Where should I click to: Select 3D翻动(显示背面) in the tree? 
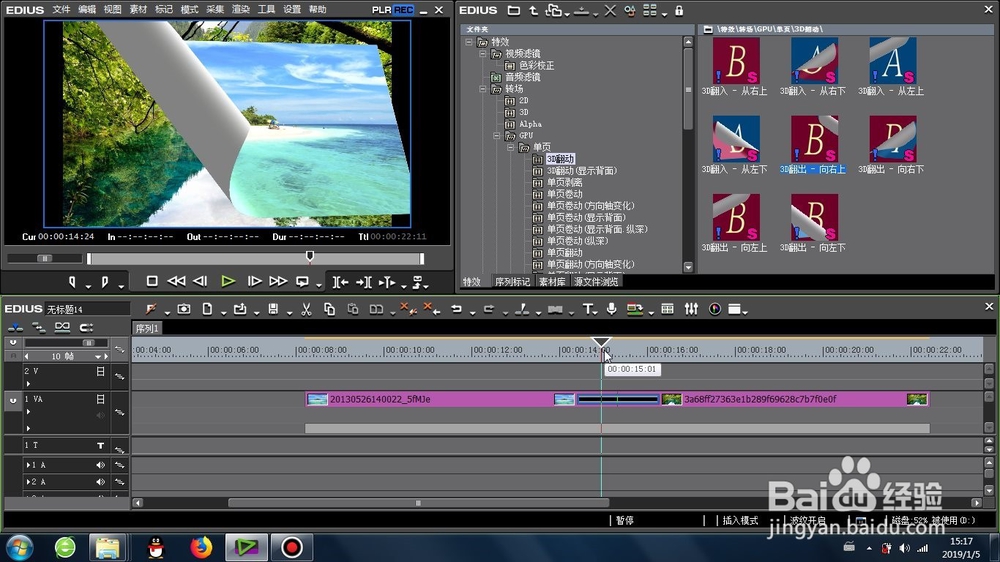[582, 170]
